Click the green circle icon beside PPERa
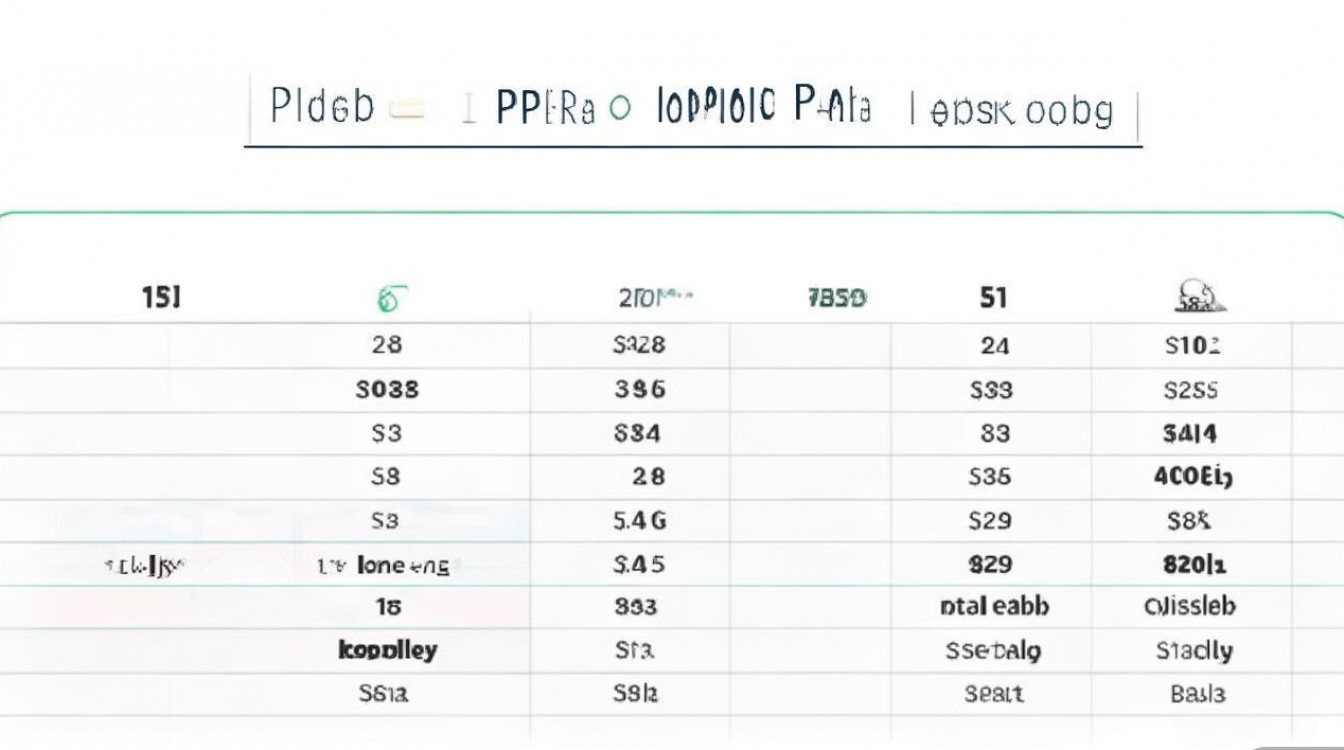The image size is (1344, 750). 620,108
